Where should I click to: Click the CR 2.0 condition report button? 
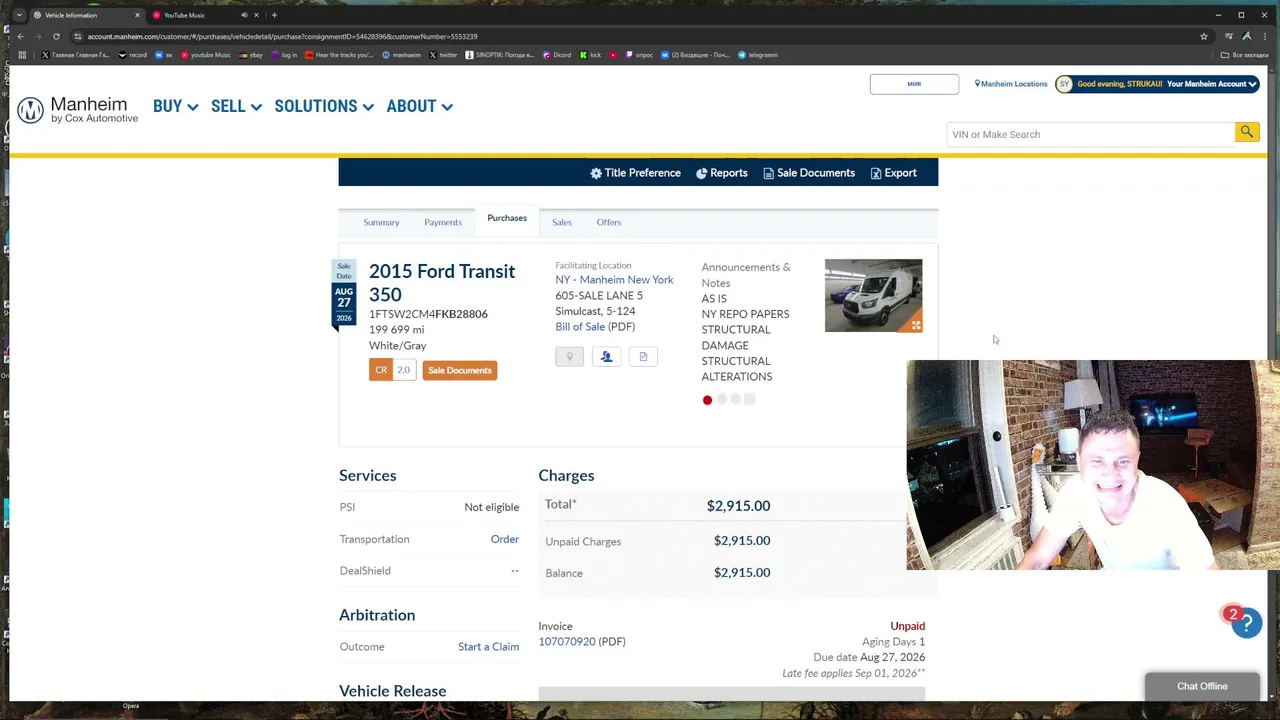[392, 370]
